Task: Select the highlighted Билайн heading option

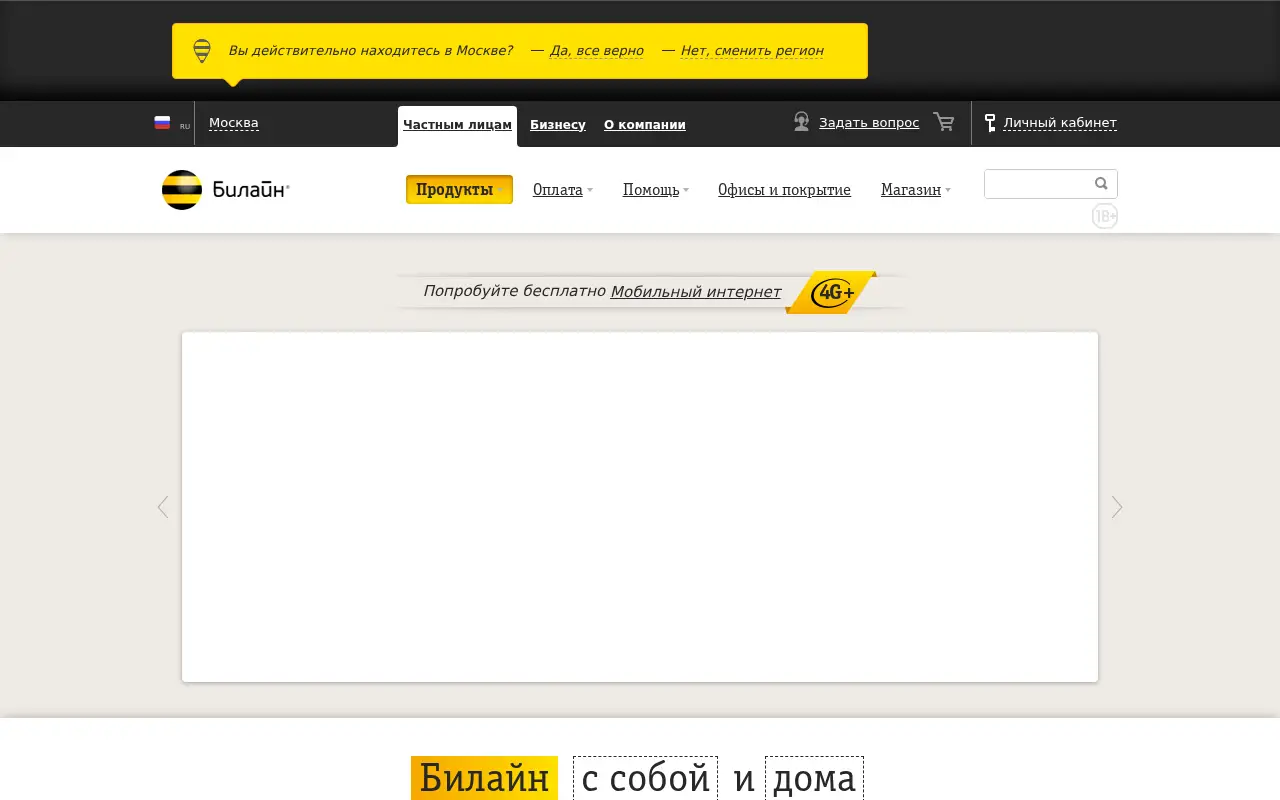Action: tap(484, 778)
